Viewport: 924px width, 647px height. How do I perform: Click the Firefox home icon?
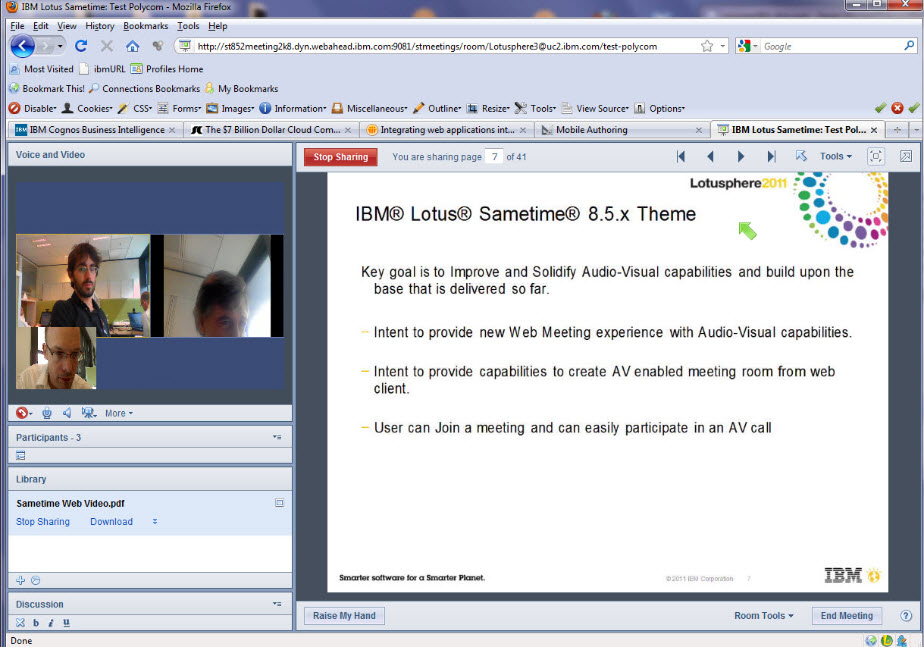(133, 46)
